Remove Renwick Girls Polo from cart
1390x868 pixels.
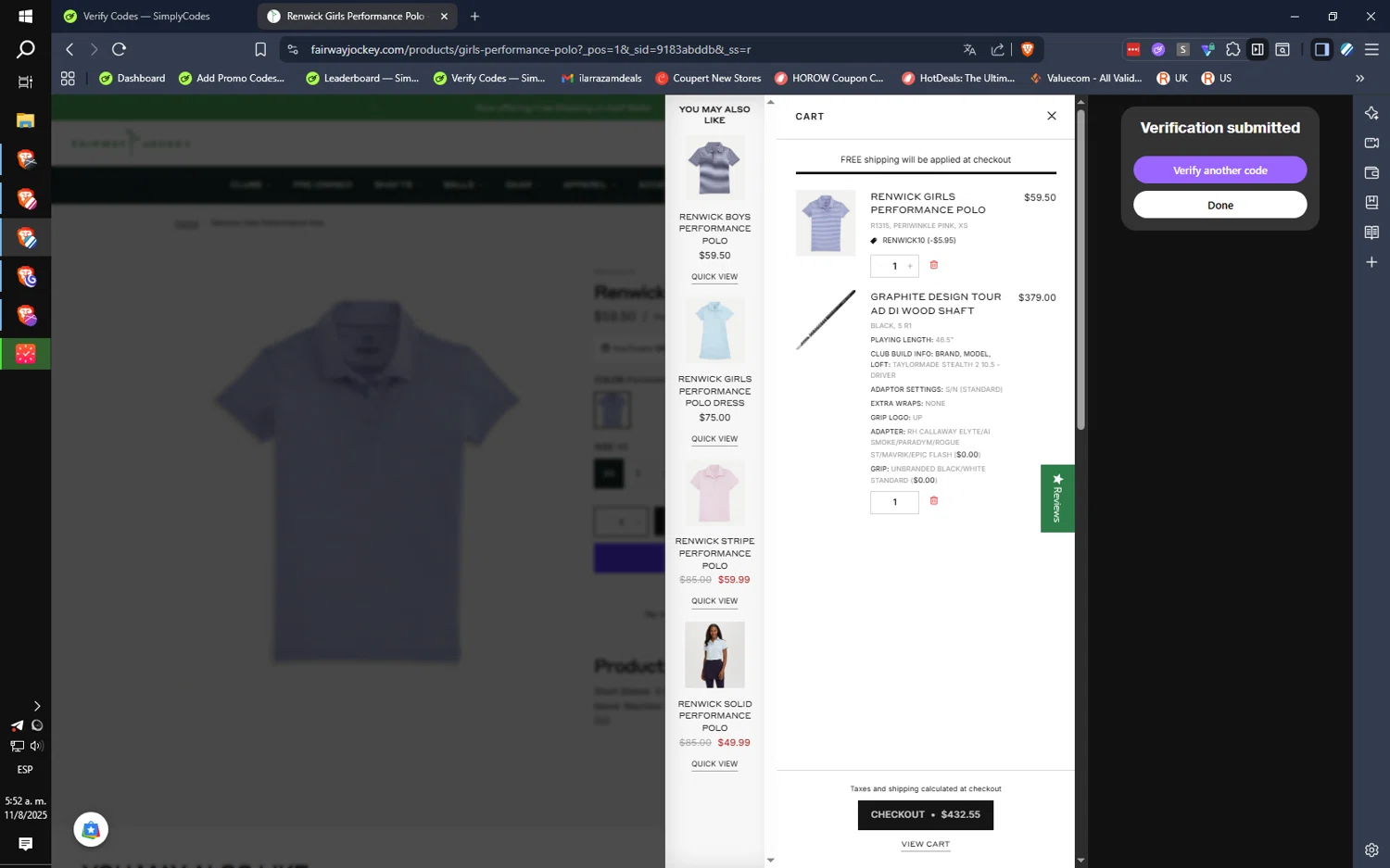tap(933, 265)
